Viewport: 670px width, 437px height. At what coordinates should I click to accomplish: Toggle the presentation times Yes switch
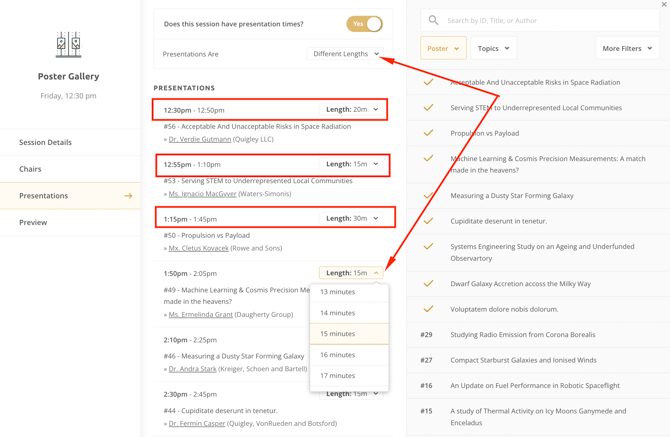(x=364, y=24)
